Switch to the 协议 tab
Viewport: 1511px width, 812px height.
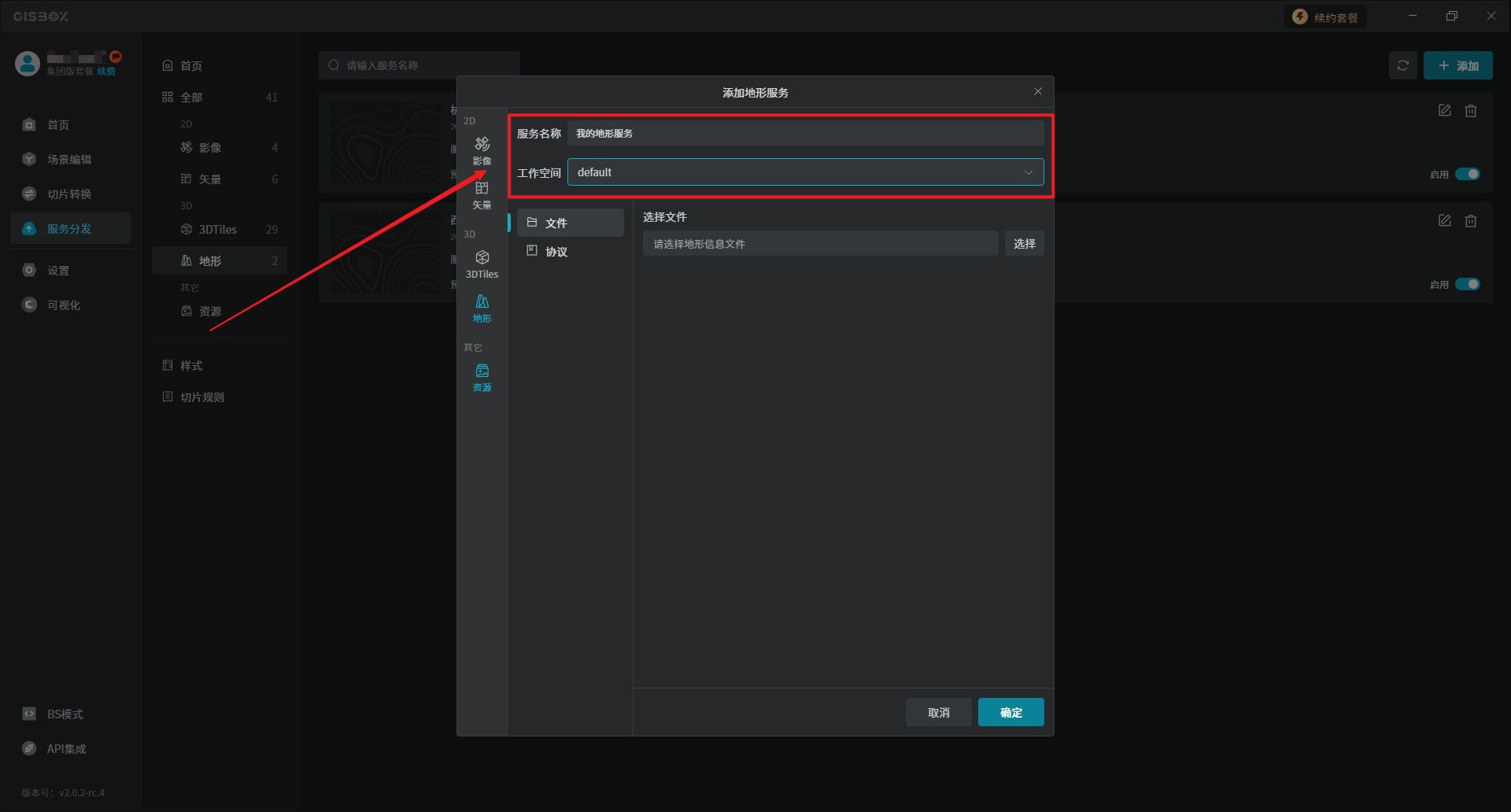(x=570, y=251)
